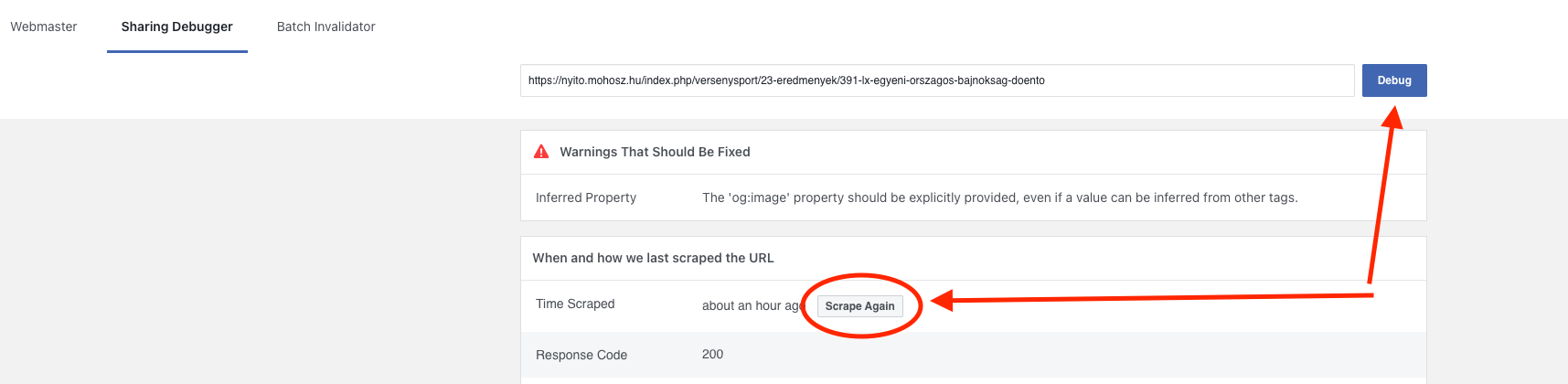Screen dimensions: 1568x384
Task: Click the When and how we last scraped heading
Action: 653,258
